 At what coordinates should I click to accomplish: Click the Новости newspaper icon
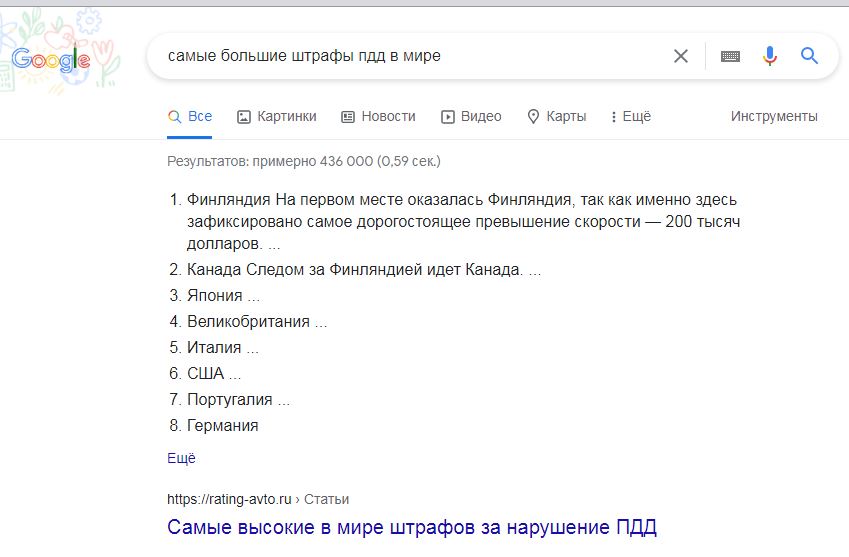pyautogui.click(x=348, y=116)
